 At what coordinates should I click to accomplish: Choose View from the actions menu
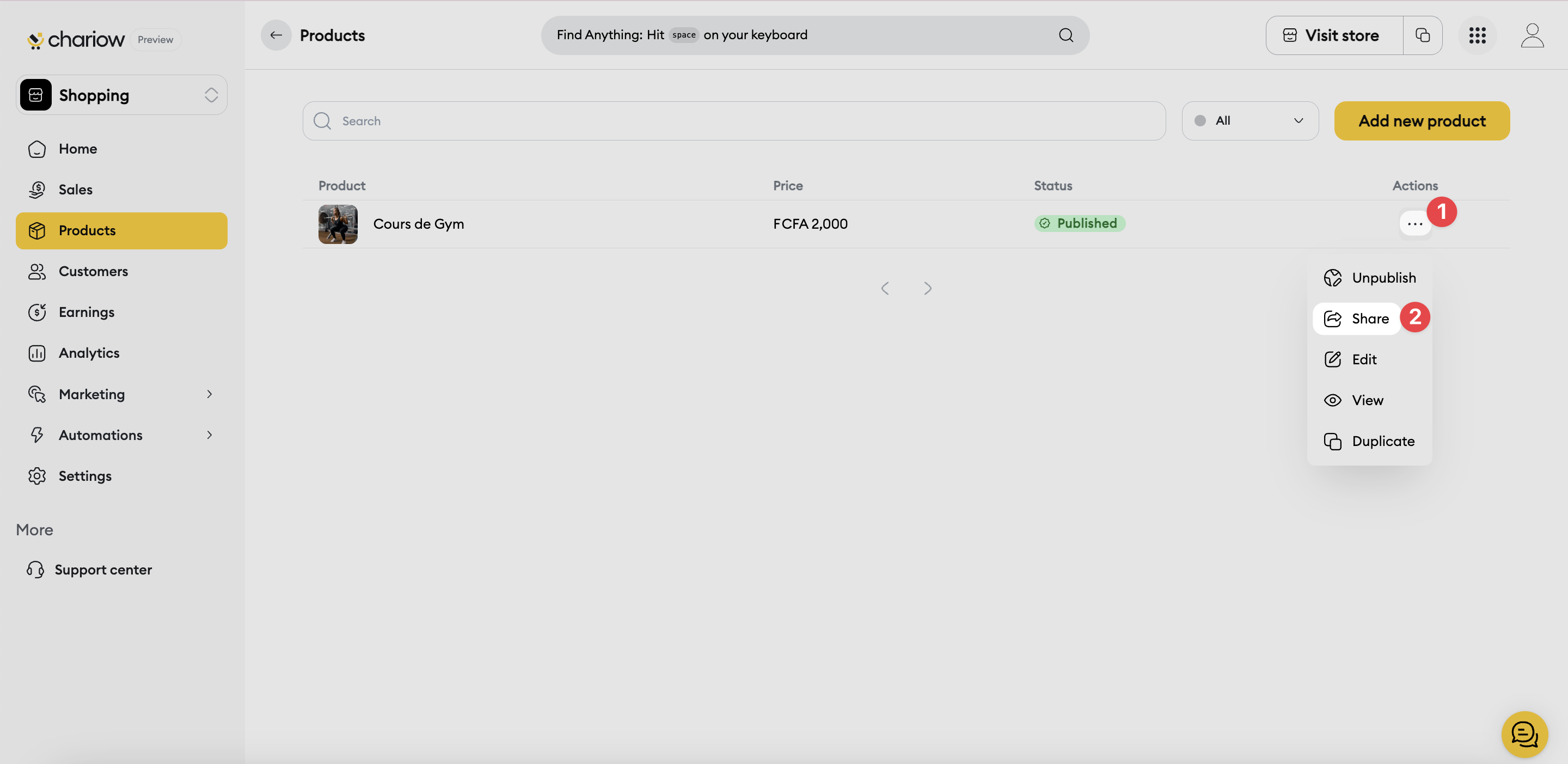coord(1370,401)
